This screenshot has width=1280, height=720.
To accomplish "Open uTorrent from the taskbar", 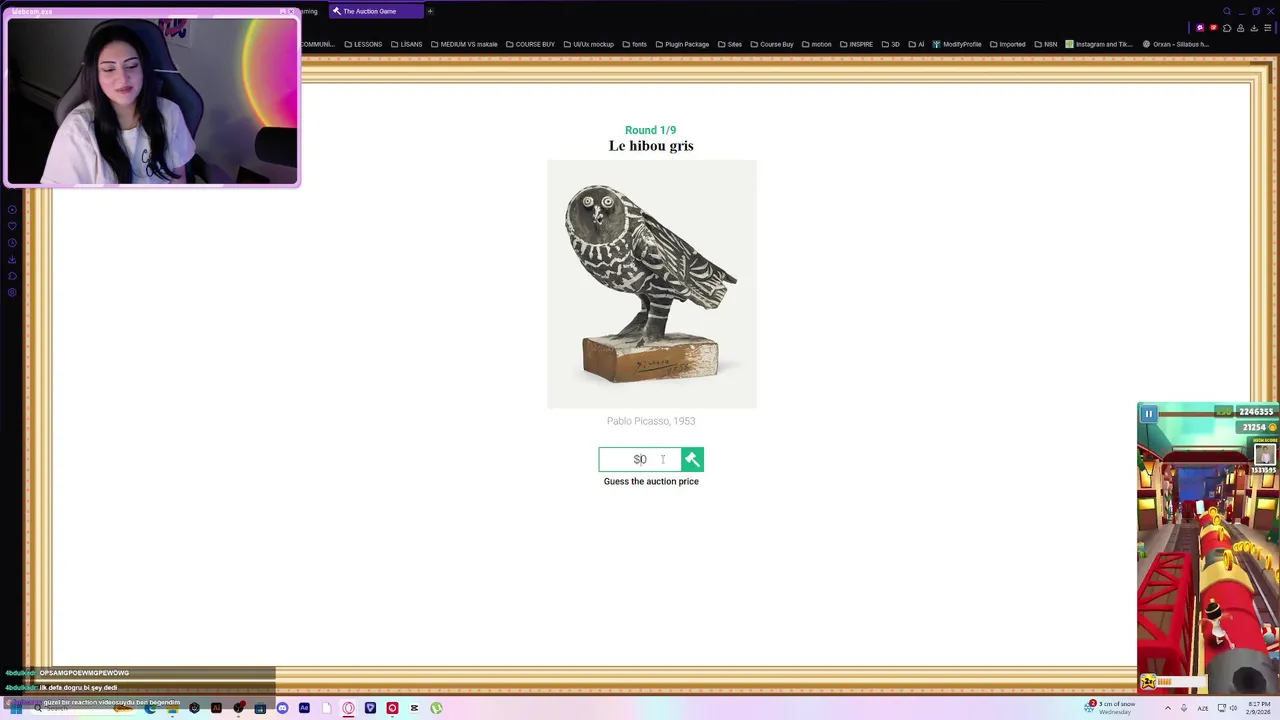I will click(436, 708).
